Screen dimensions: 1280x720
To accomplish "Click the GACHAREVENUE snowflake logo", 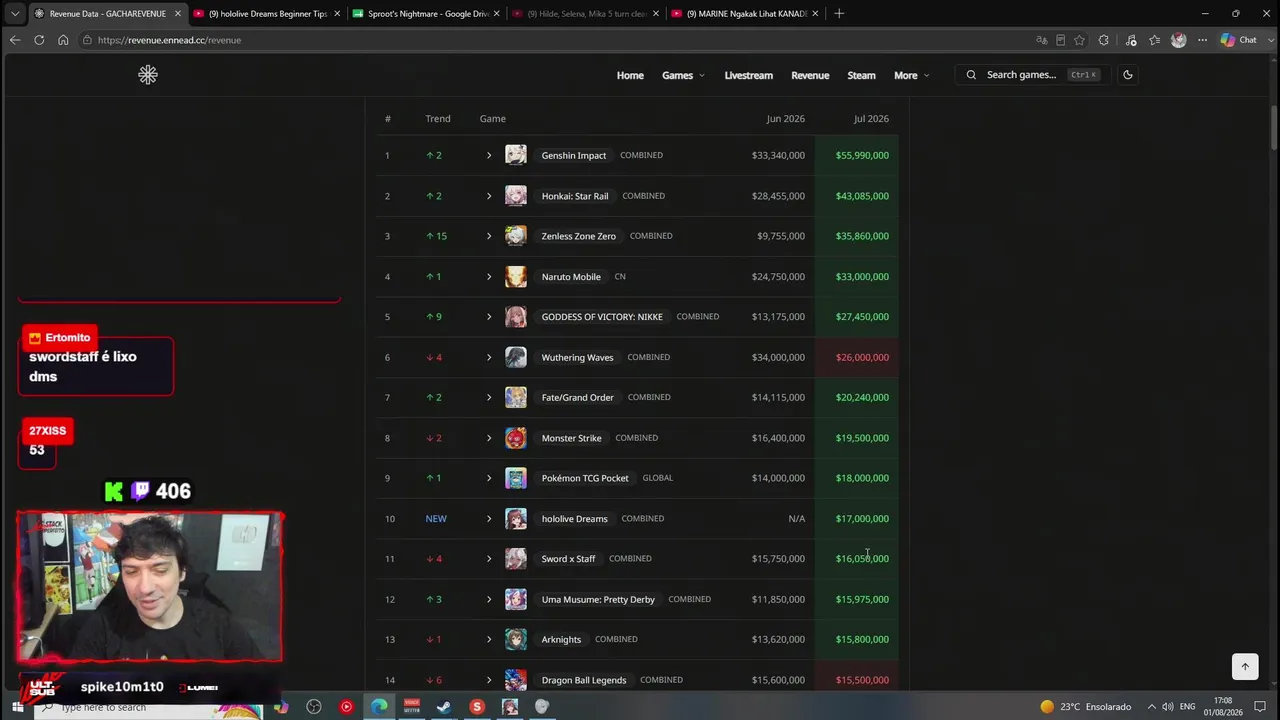I will [x=148, y=75].
